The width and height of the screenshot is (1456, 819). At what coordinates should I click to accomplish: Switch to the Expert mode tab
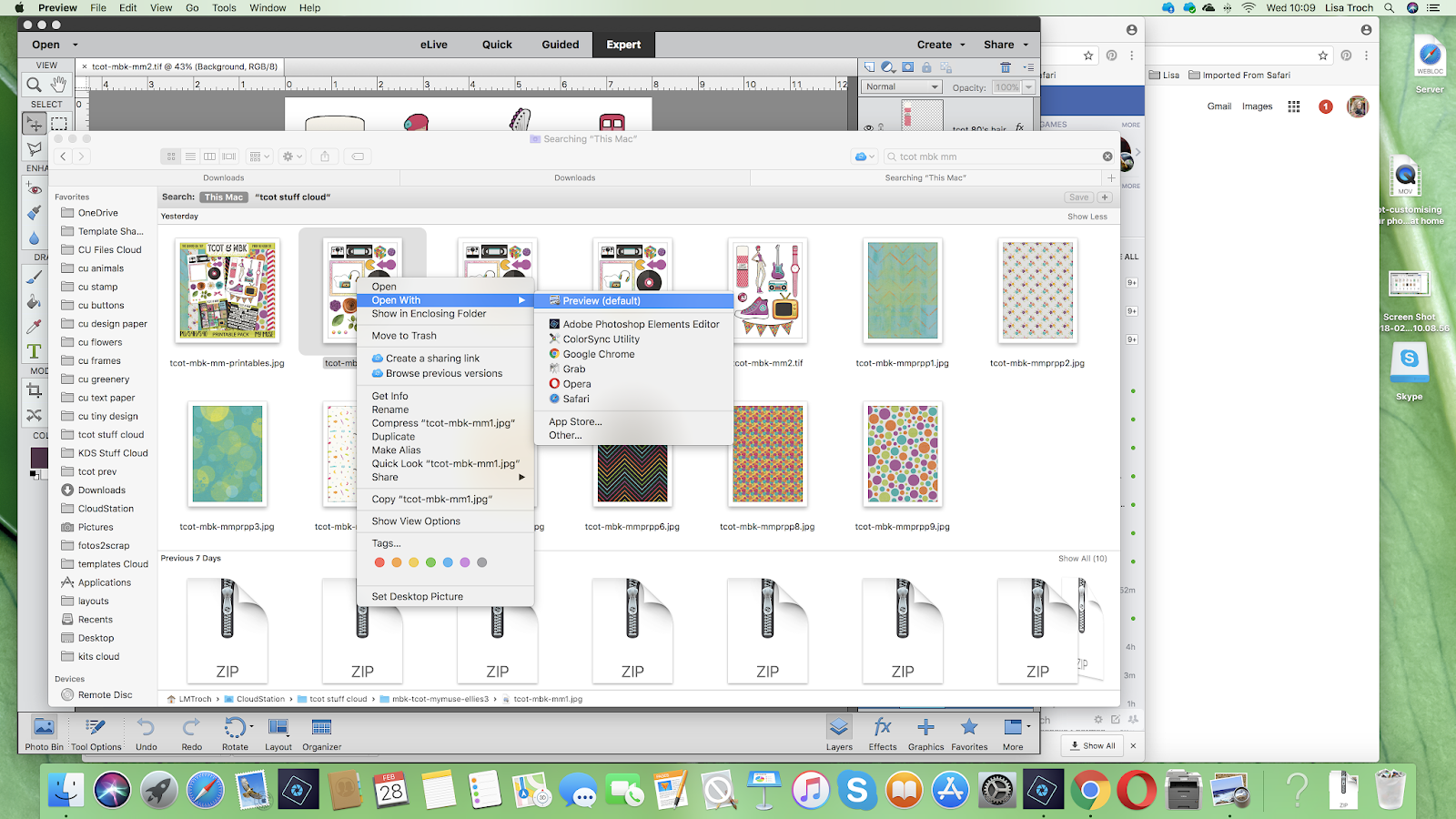[x=623, y=45]
